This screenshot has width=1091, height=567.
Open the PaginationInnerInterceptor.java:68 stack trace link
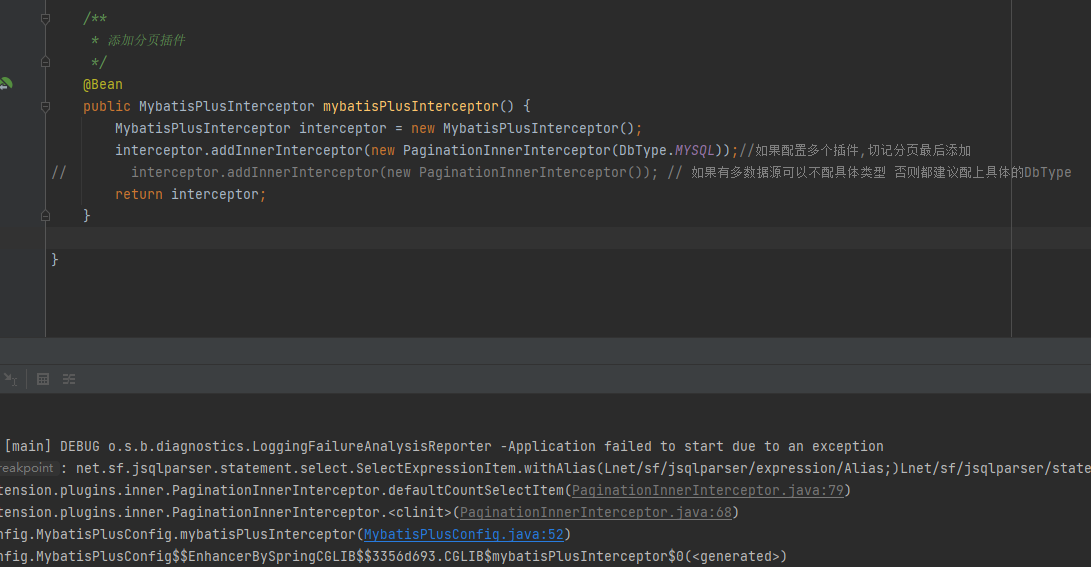[596, 513]
